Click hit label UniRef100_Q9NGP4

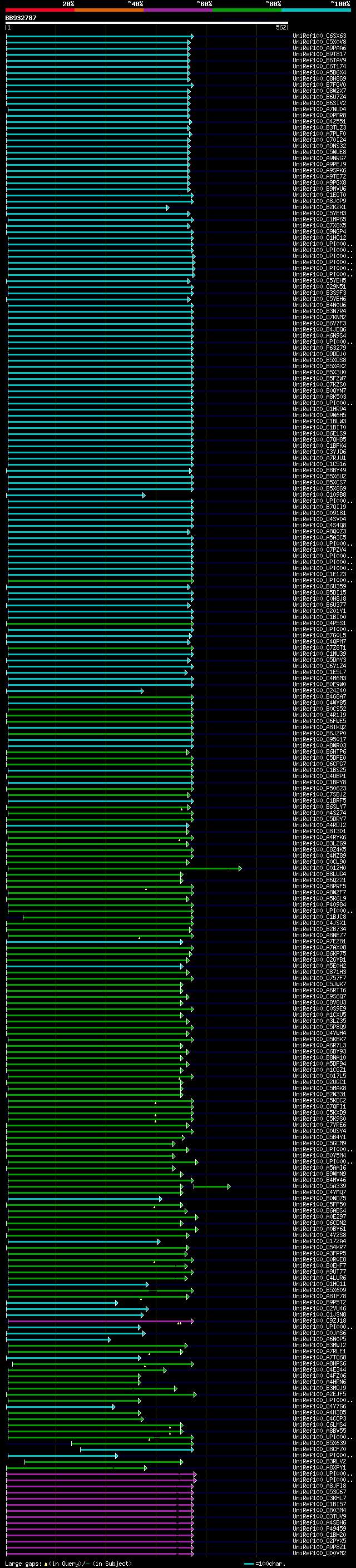(x=319, y=232)
